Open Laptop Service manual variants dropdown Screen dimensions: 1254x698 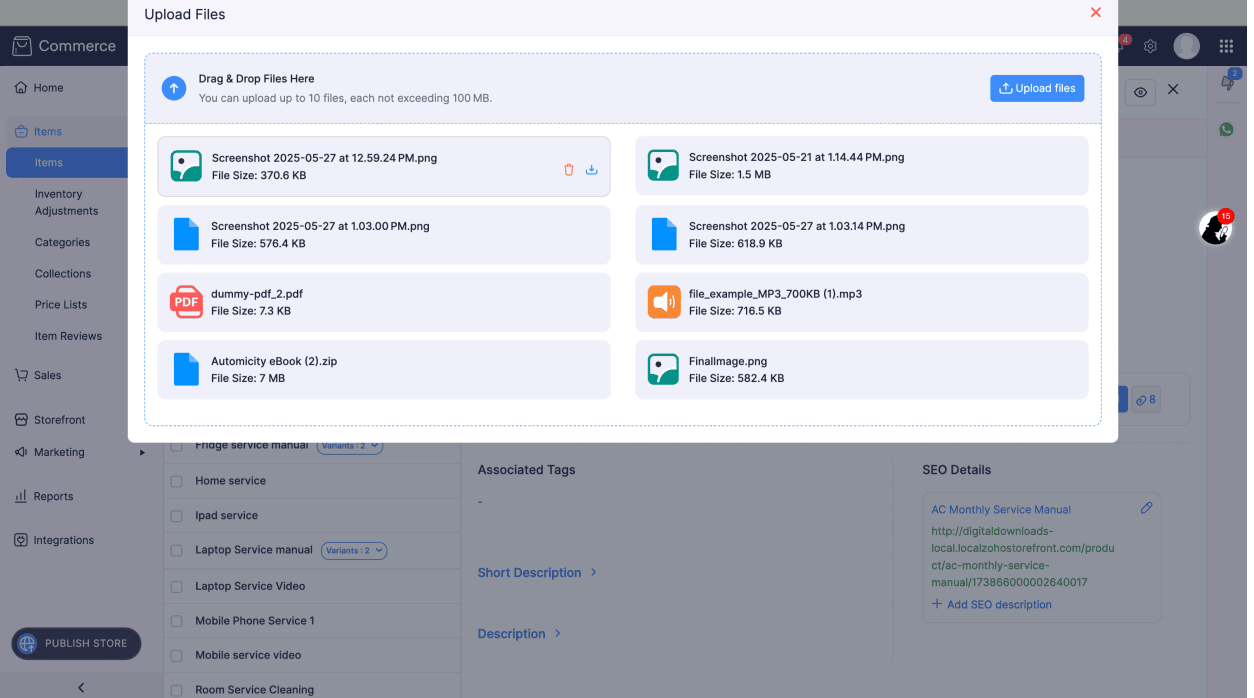click(354, 550)
